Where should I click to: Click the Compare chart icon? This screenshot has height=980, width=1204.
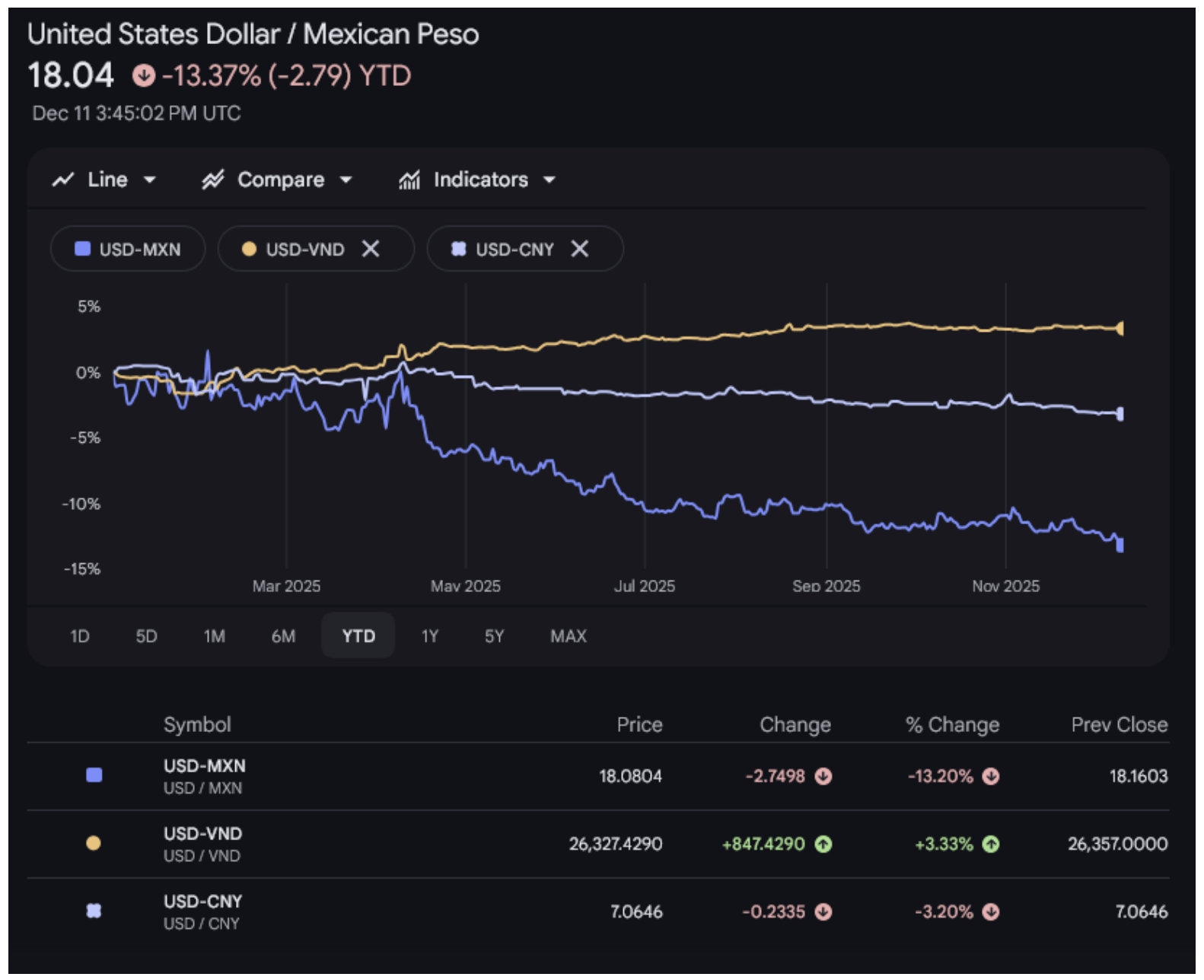click(x=213, y=180)
